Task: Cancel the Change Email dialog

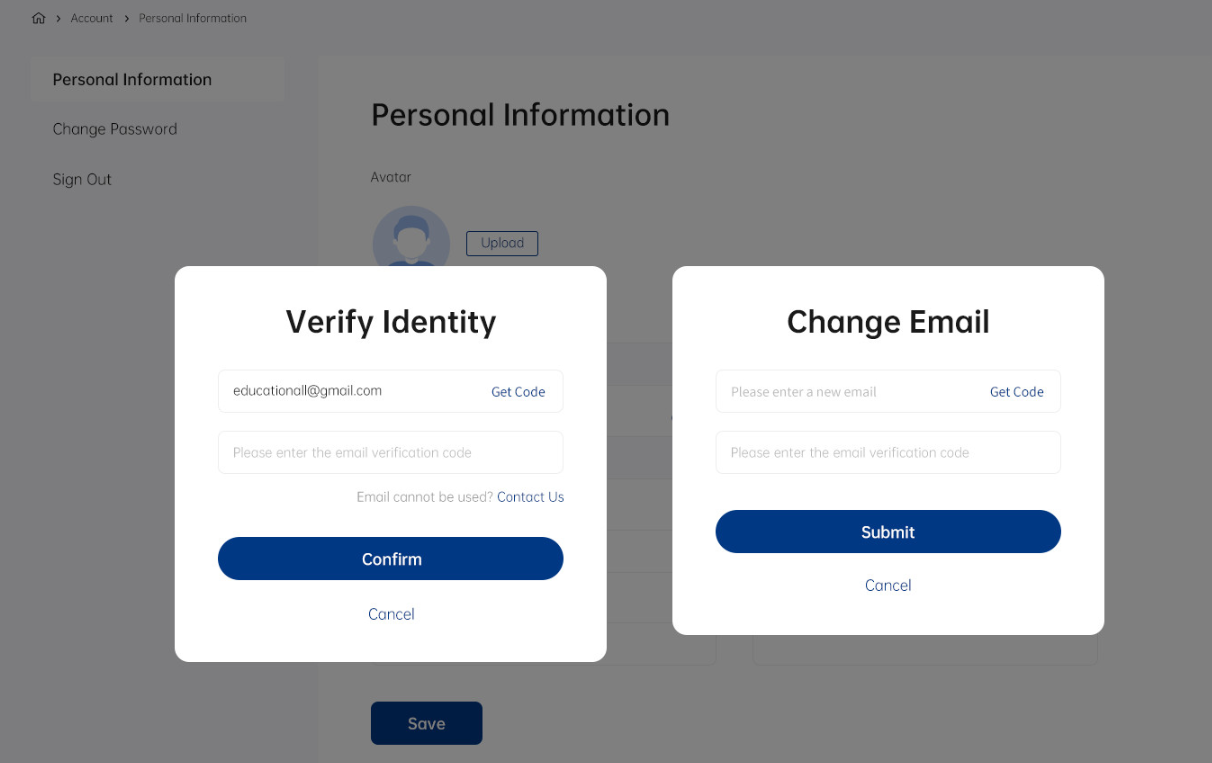Action: pyautogui.click(x=888, y=585)
